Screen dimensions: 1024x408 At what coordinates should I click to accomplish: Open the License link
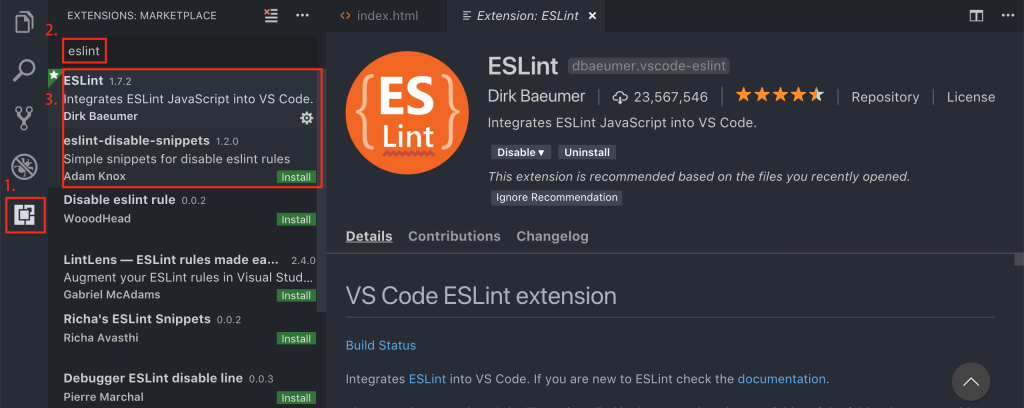tap(971, 97)
